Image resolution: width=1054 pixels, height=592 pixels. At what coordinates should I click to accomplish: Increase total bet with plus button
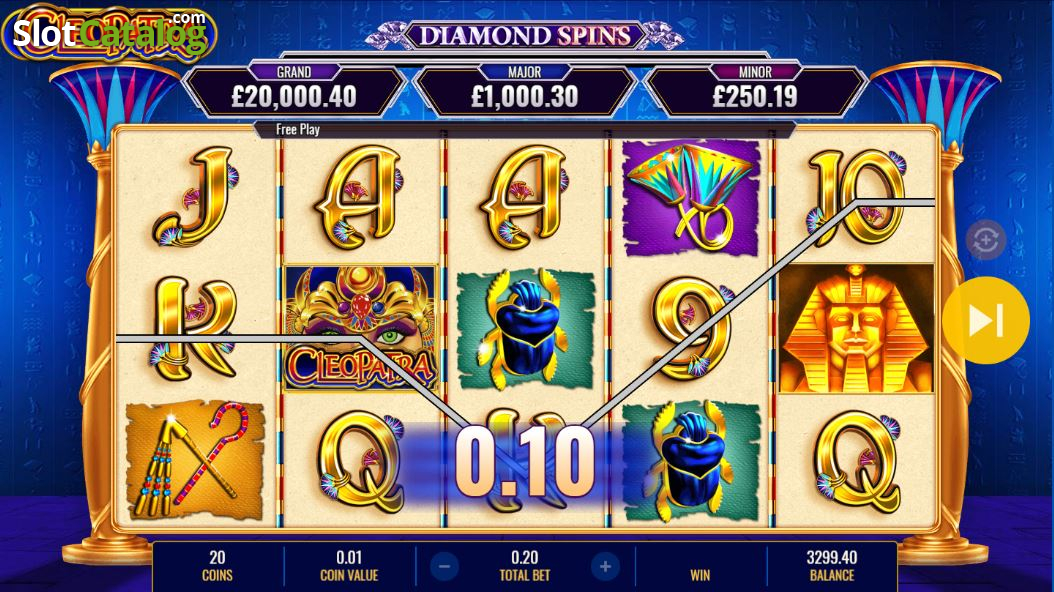tap(605, 566)
